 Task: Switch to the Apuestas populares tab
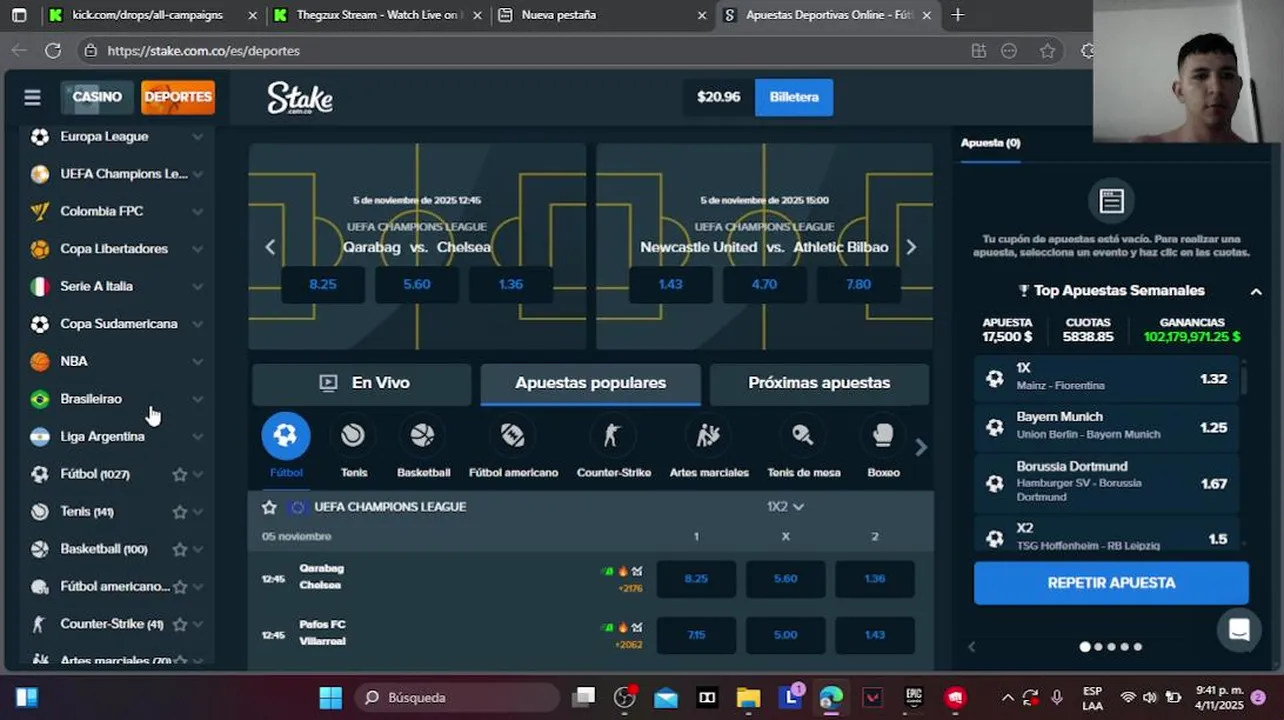(x=590, y=383)
